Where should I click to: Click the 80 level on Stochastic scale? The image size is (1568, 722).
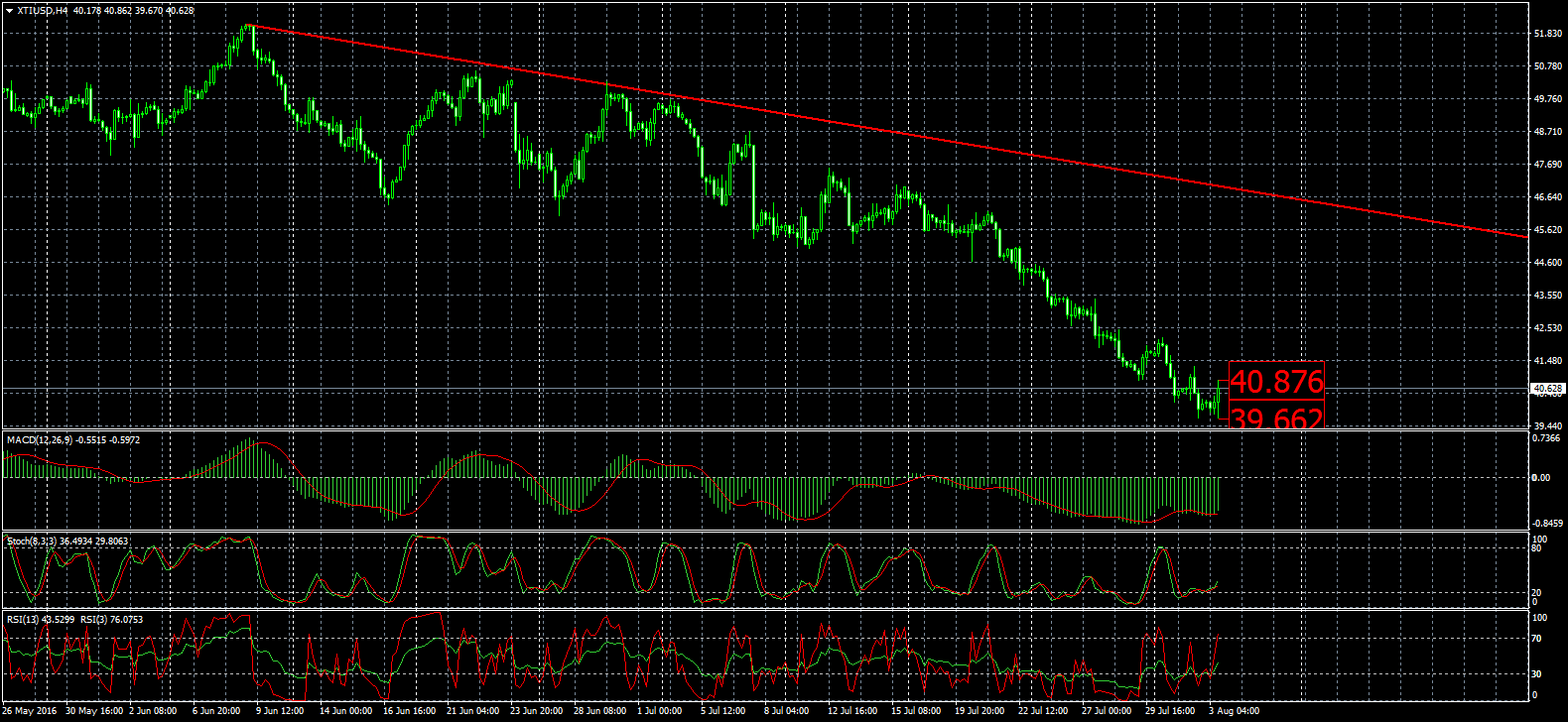[1535, 547]
